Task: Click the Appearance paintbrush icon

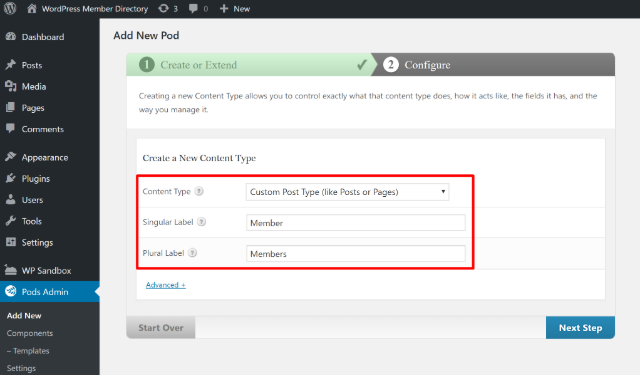Action: click(x=11, y=157)
